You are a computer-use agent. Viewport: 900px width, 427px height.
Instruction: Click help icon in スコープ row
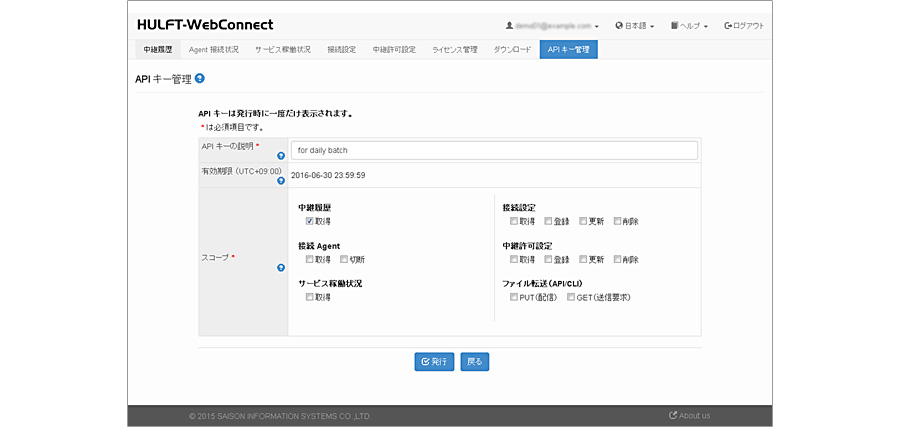[281, 267]
